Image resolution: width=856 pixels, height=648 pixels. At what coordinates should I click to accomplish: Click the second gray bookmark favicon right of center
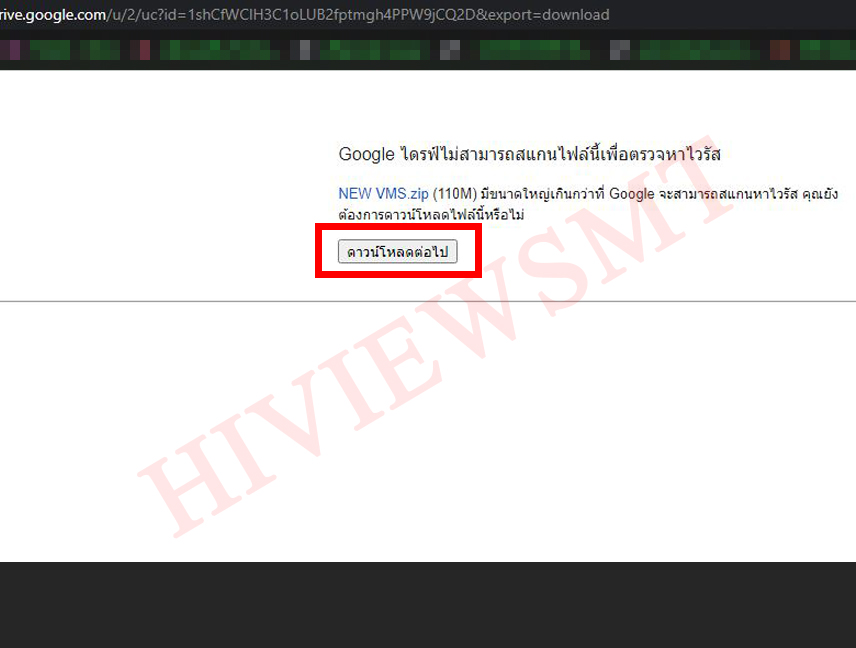tap(620, 49)
